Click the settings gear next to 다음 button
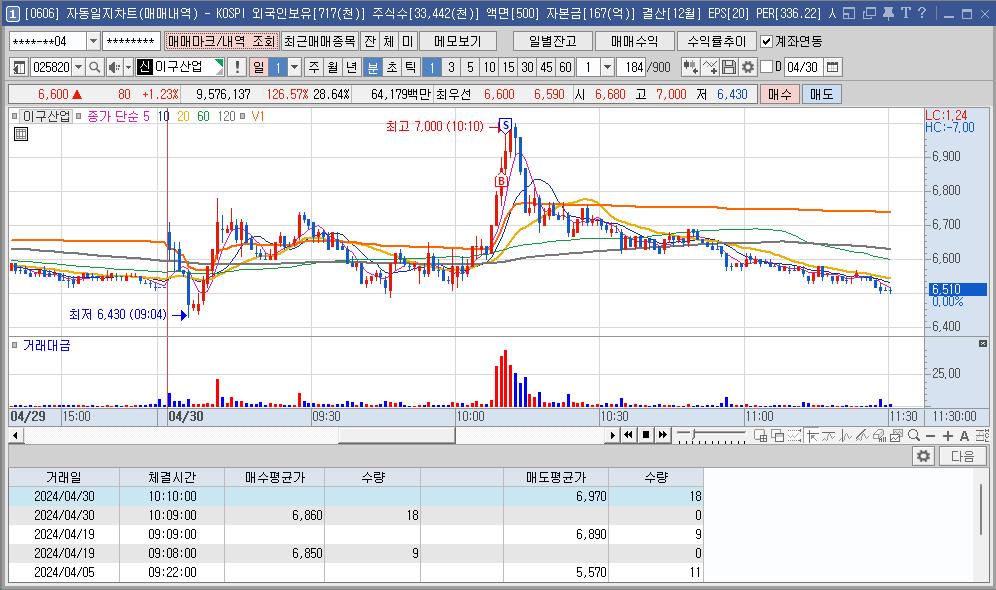The height and width of the screenshot is (590, 996). tap(923, 456)
